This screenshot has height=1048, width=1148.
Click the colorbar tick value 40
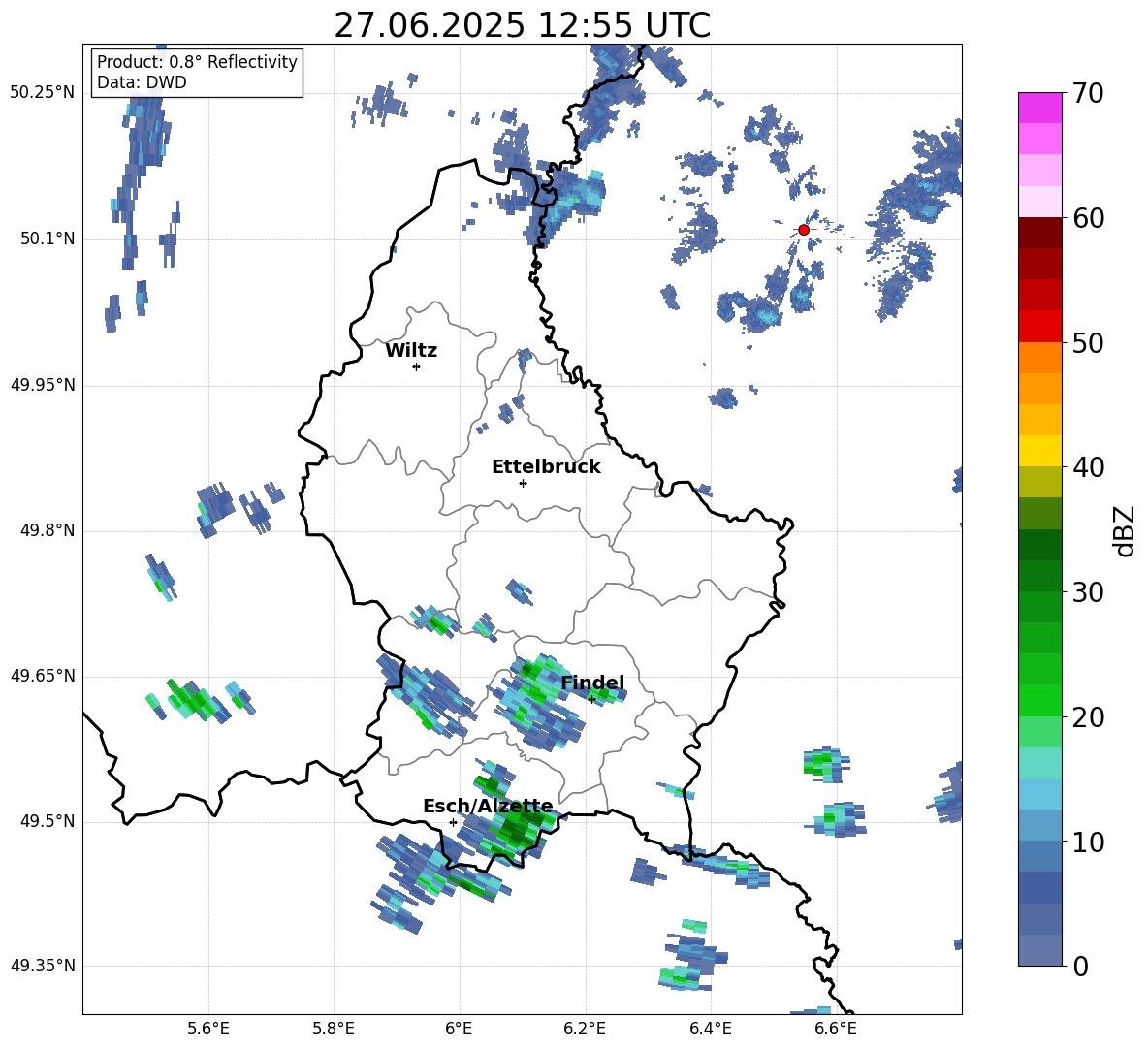tap(1088, 467)
